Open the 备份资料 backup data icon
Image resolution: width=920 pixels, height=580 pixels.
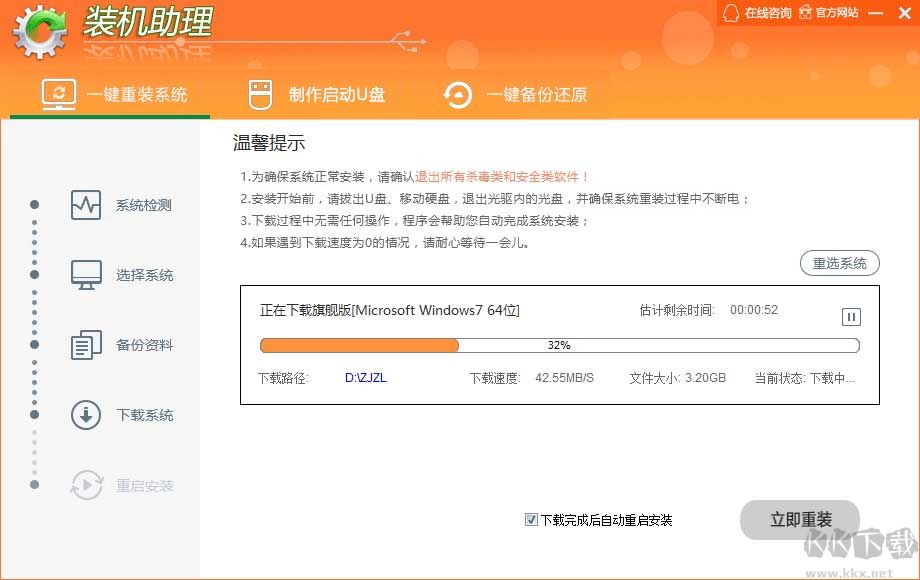click(x=86, y=345)
